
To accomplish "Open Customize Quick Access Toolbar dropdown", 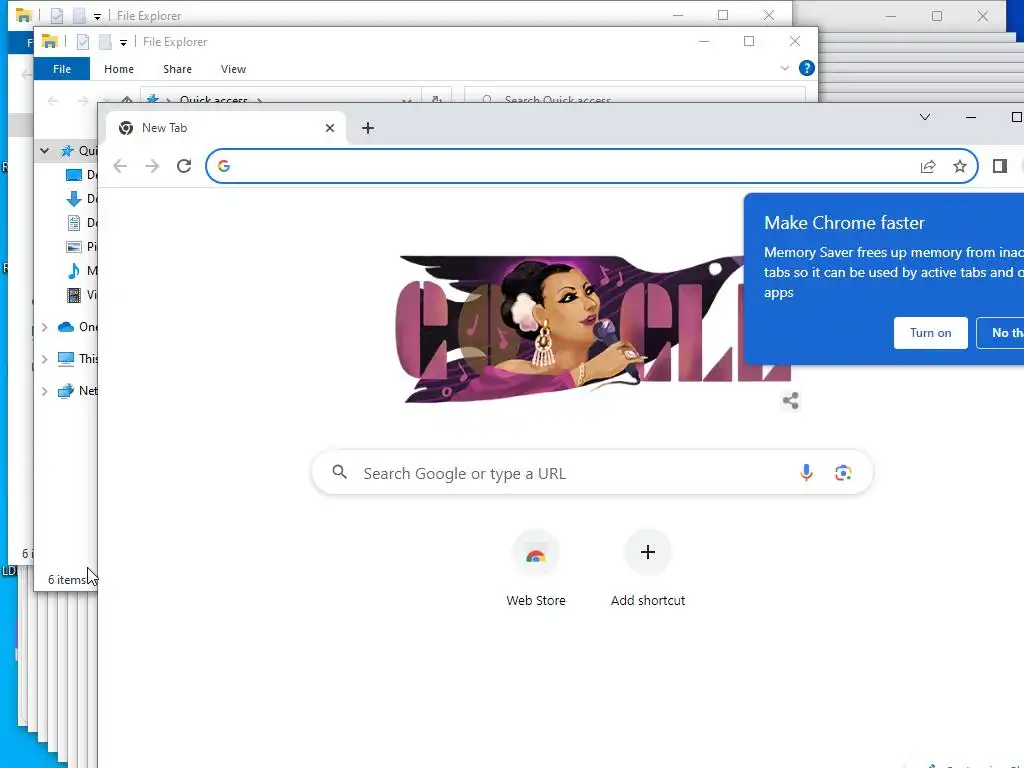I will pos(123,42).
